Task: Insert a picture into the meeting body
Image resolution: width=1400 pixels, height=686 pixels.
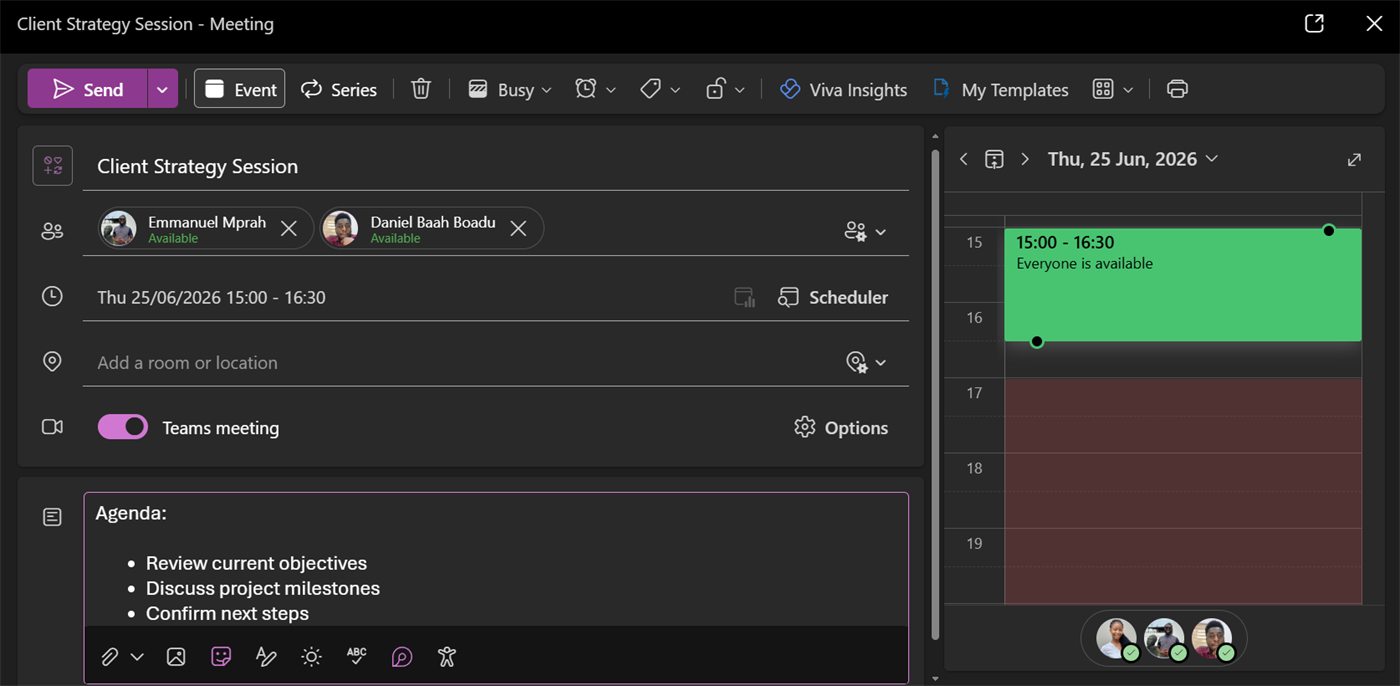Action: [176, 657]
